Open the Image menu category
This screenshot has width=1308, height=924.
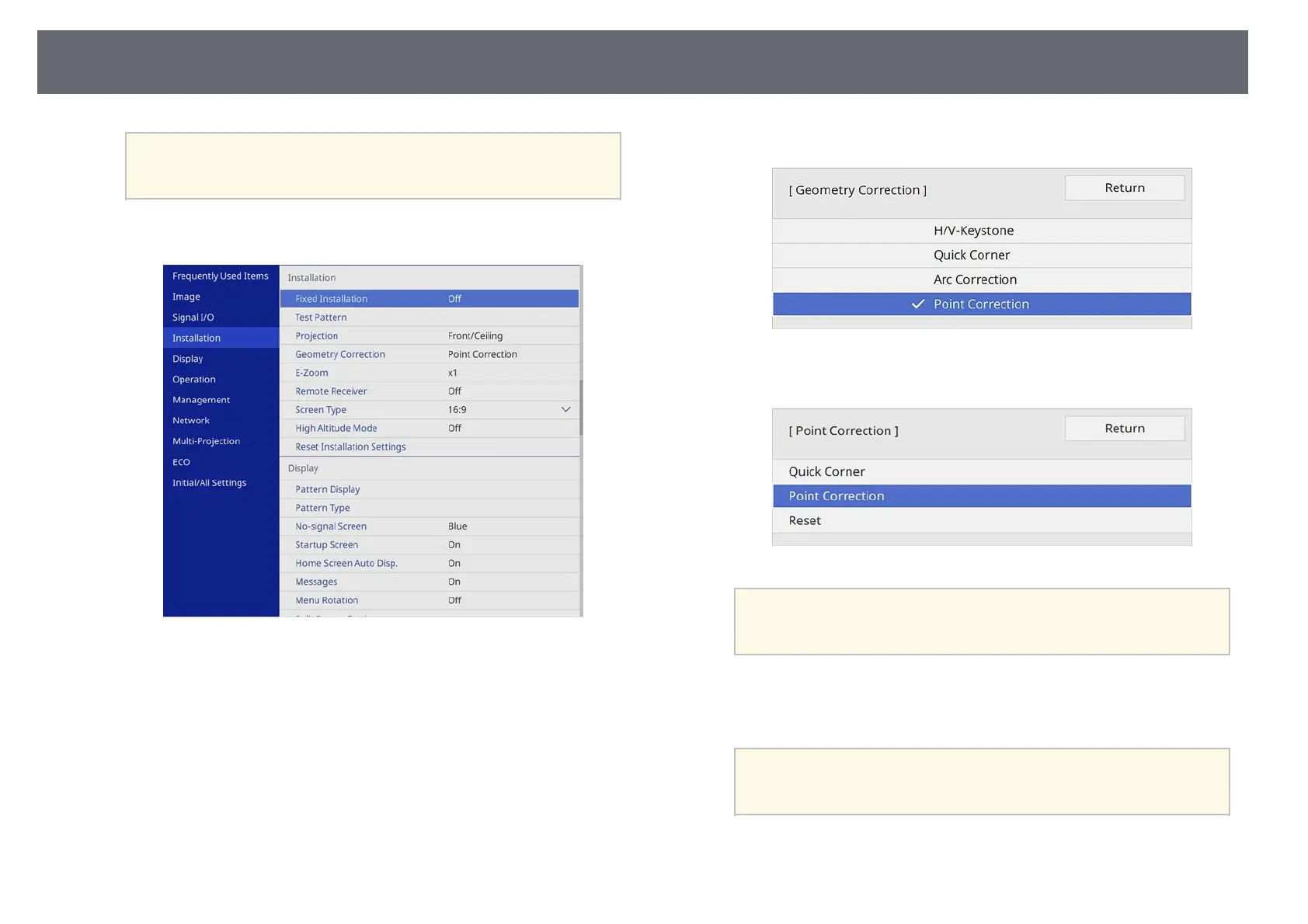coord(186,297)
